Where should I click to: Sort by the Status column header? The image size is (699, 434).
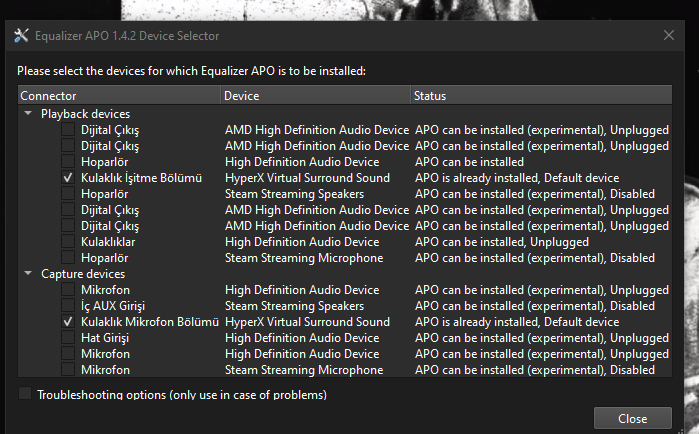click(540, 96)
